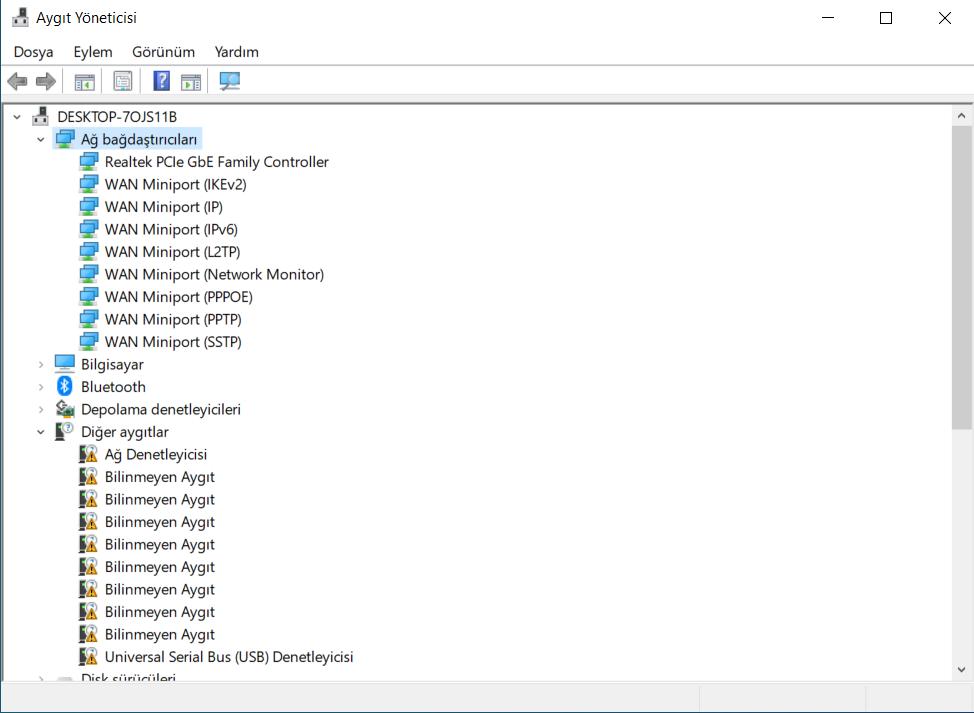Click the Ağ bağdaştırıcıları network icon
974x713 pixels.
coord(65,139)
